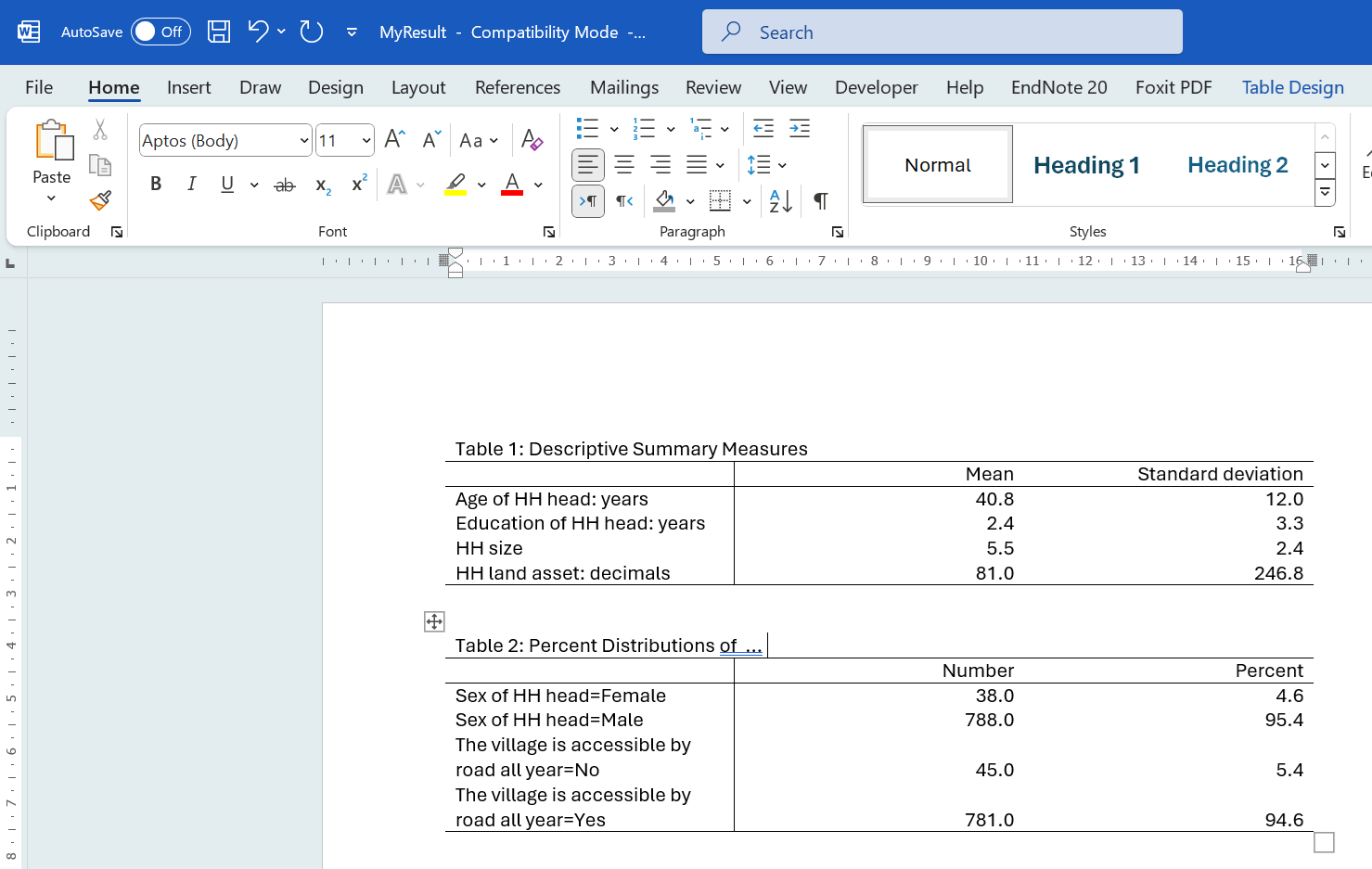Enable center alignment

click(623, 165)
